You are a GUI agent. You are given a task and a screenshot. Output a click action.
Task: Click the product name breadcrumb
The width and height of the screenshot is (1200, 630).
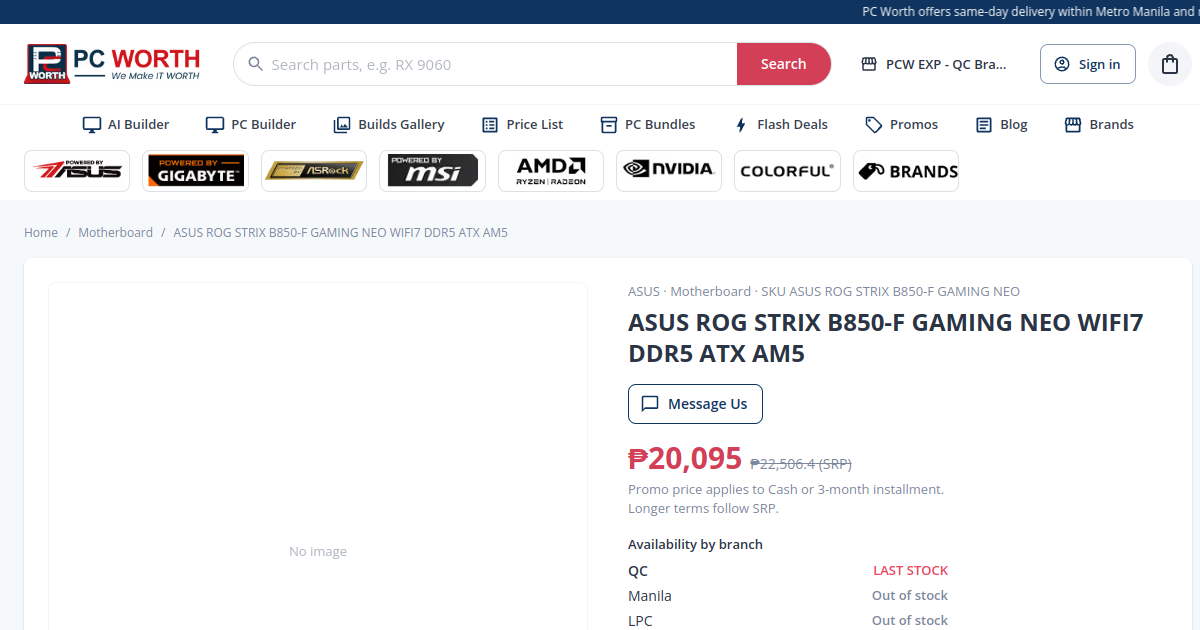pyautogui.click(x=341, y=232)
